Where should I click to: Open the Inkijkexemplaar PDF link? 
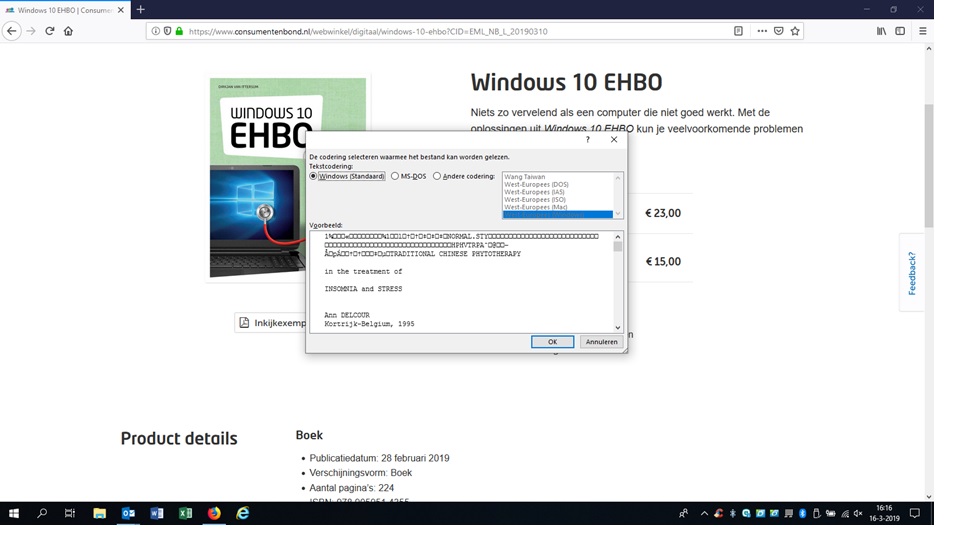(271, 323)
